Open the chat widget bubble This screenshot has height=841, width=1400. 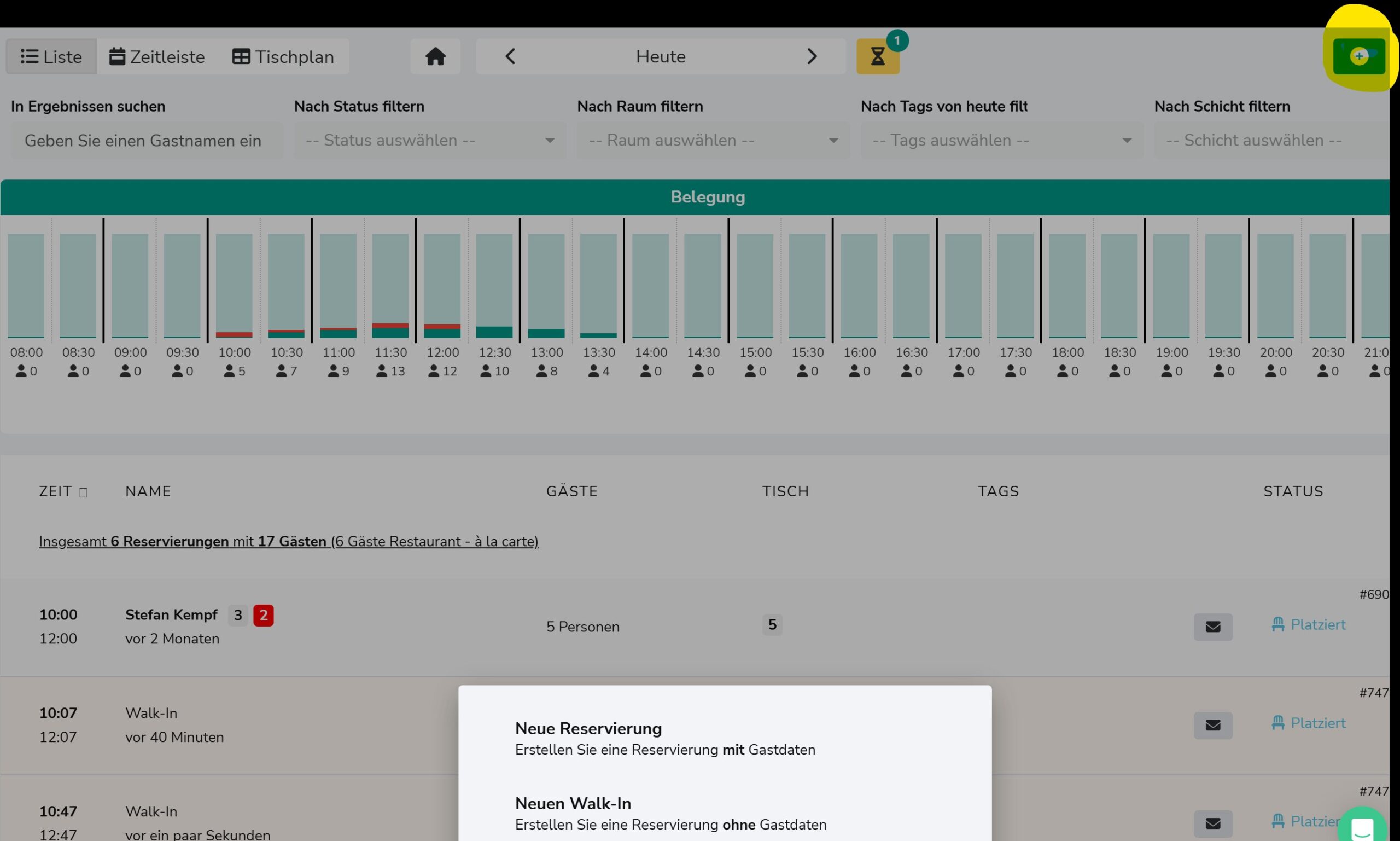coord(1362,826)
